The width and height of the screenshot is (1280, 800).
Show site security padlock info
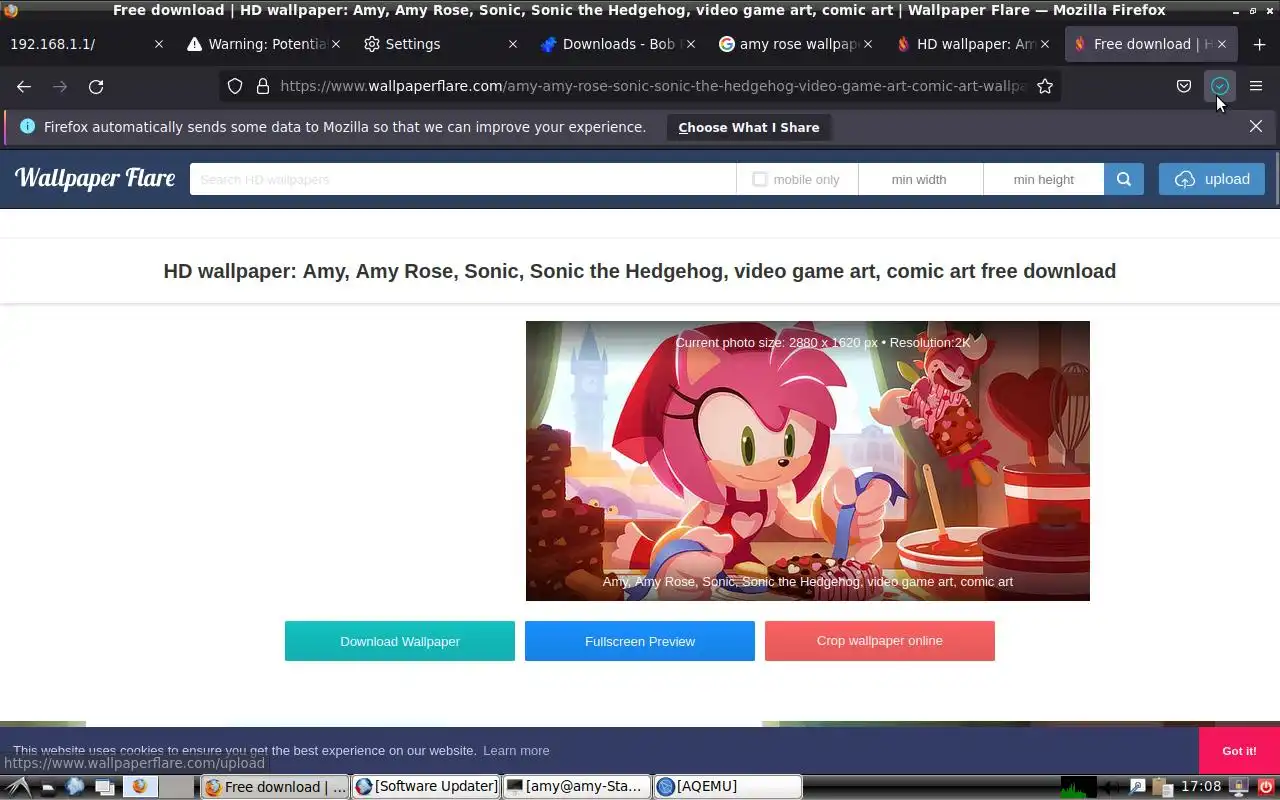[x=263, y=86]
